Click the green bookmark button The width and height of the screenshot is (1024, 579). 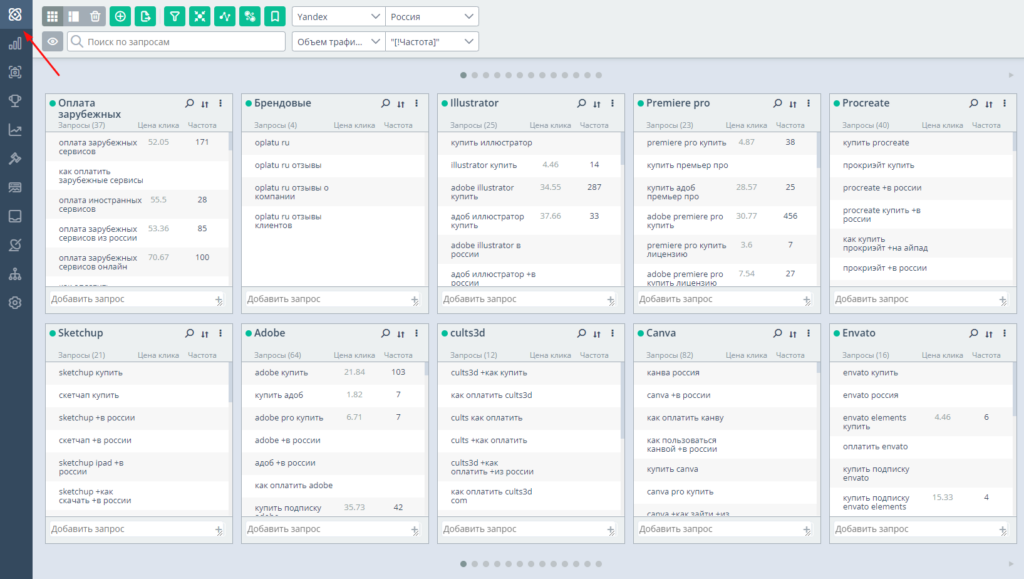pyautogui.click(x=275, y=16)
